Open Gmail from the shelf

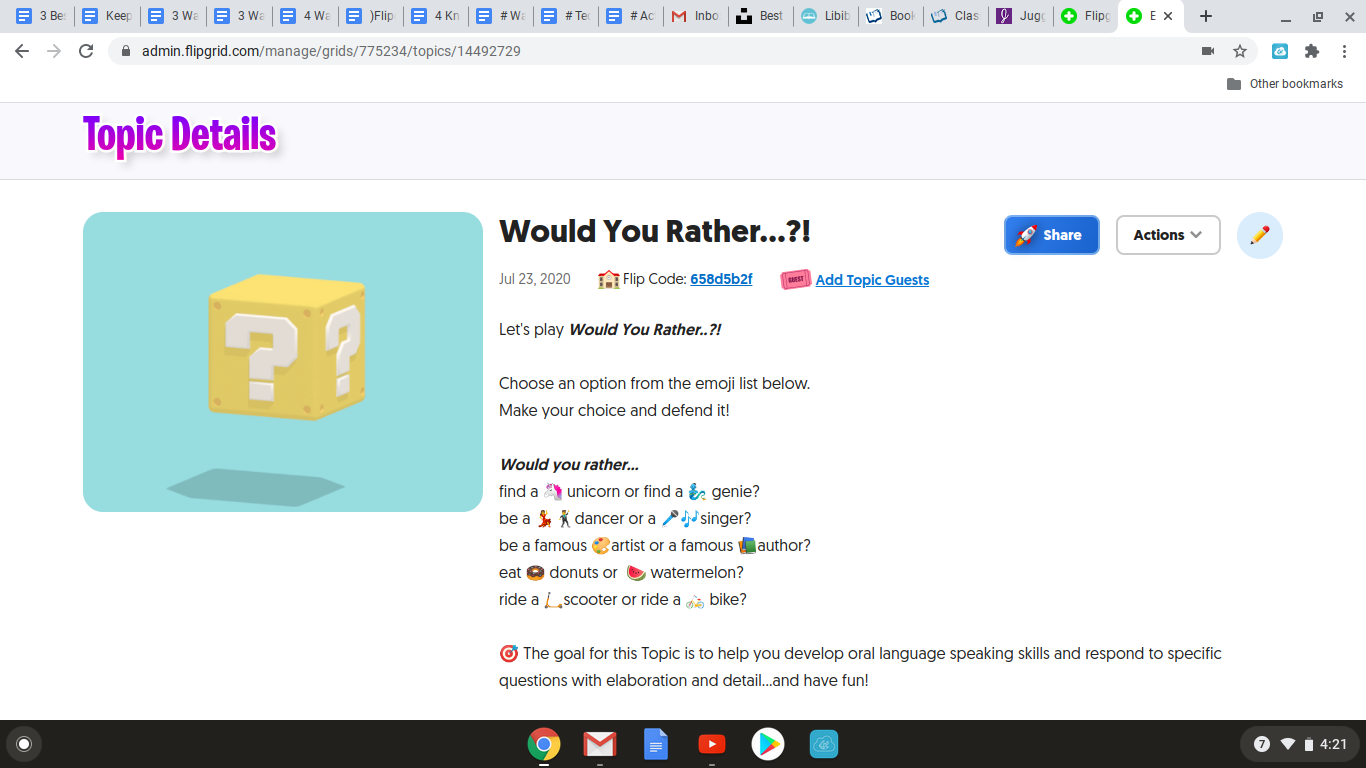(x=600, y=744)
